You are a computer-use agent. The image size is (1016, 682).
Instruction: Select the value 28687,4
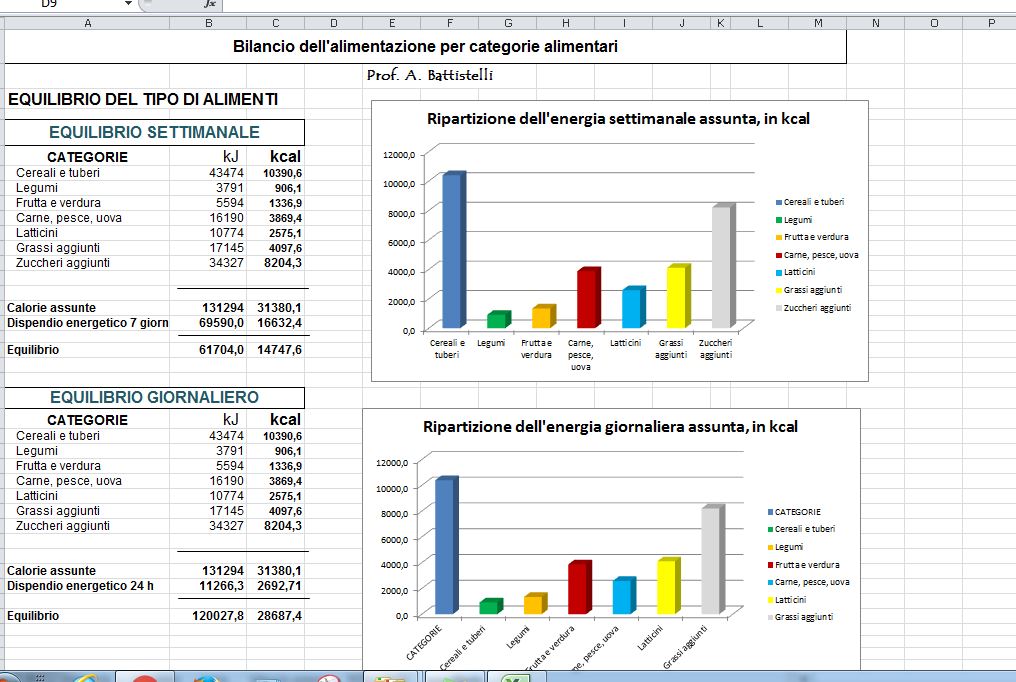(279, 616)
